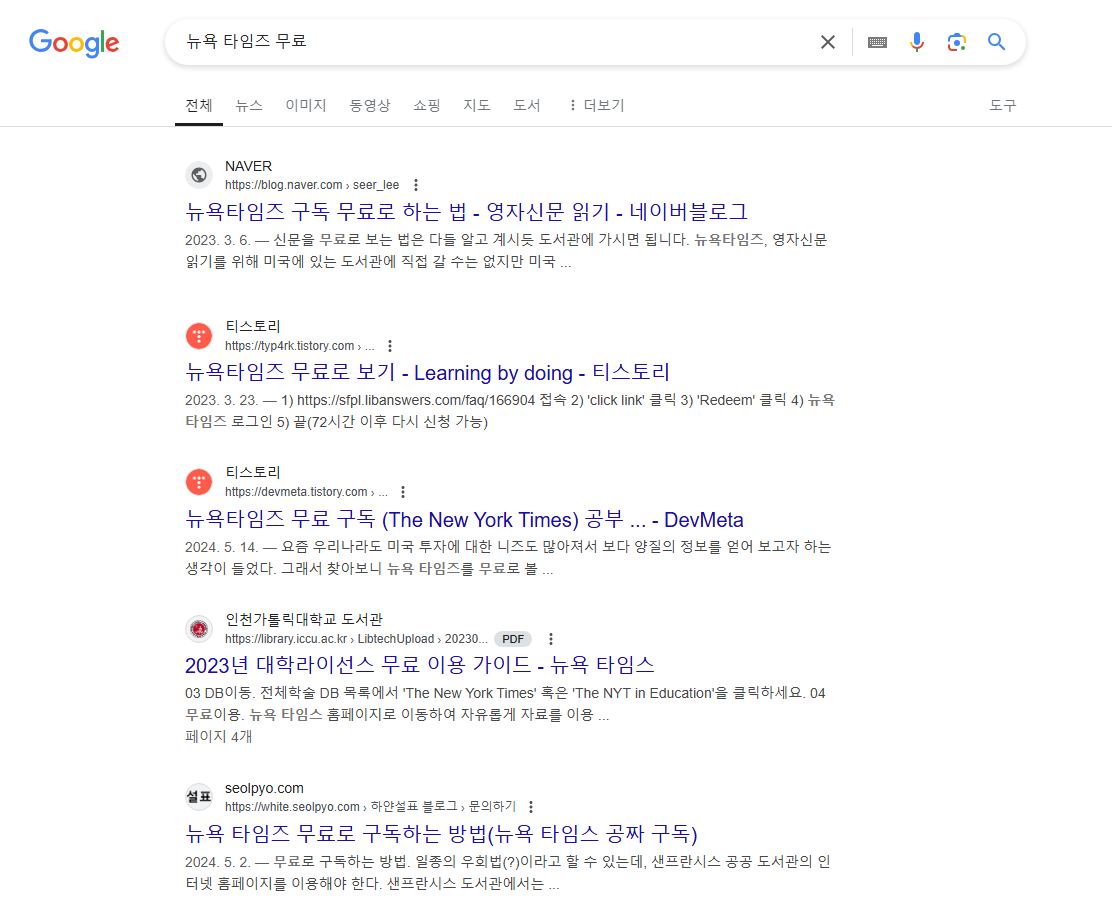Click the seolpyo.com site name

point(264,788)
